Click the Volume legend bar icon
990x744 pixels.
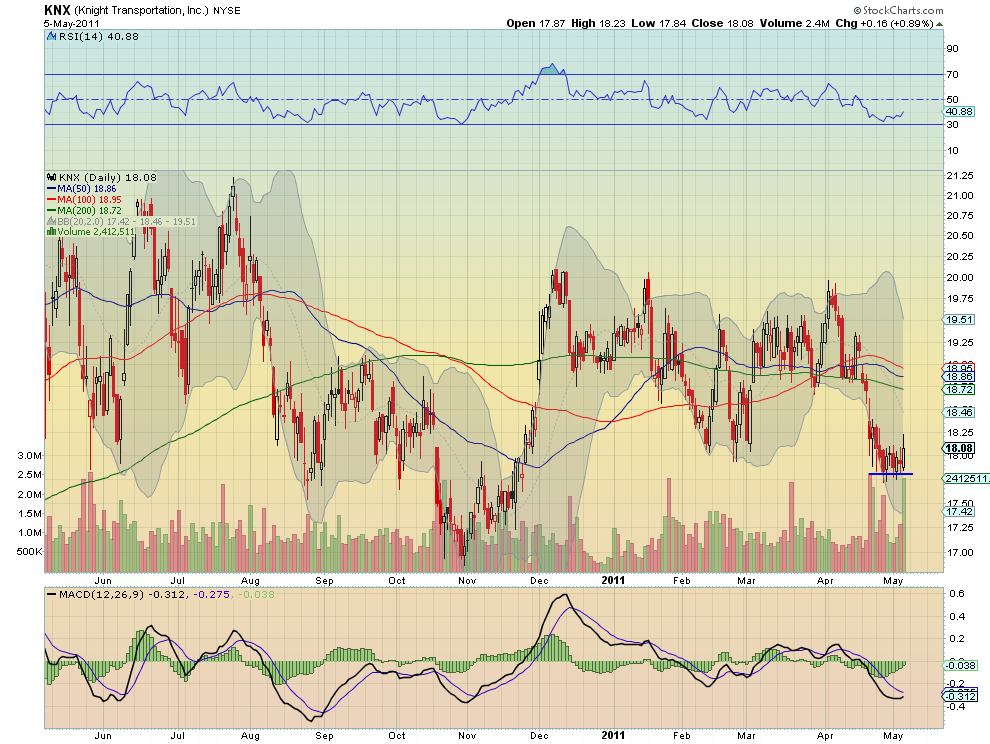coord(52,232)
